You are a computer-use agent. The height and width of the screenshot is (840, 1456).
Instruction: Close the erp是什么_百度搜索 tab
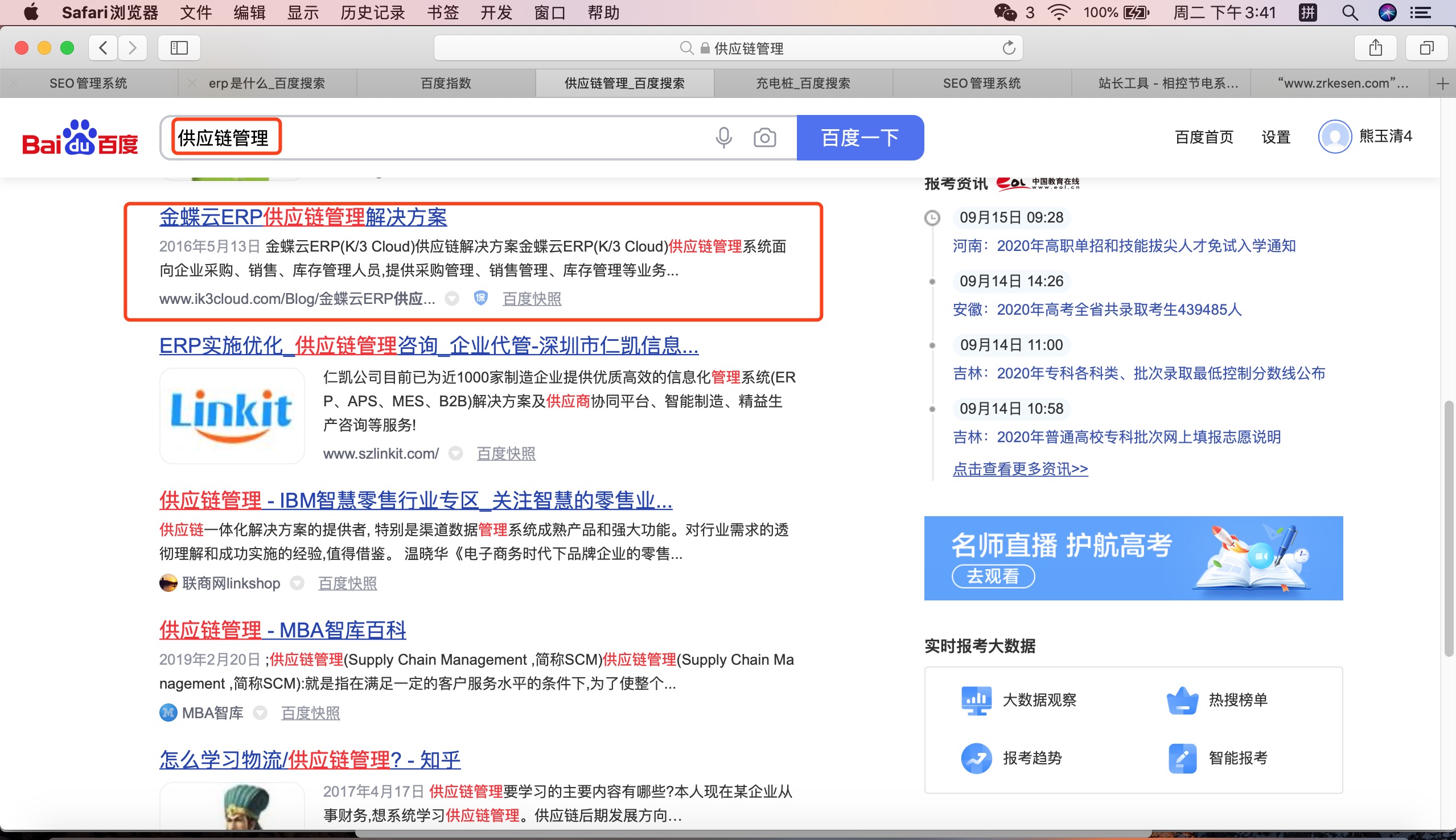point(192,84)
